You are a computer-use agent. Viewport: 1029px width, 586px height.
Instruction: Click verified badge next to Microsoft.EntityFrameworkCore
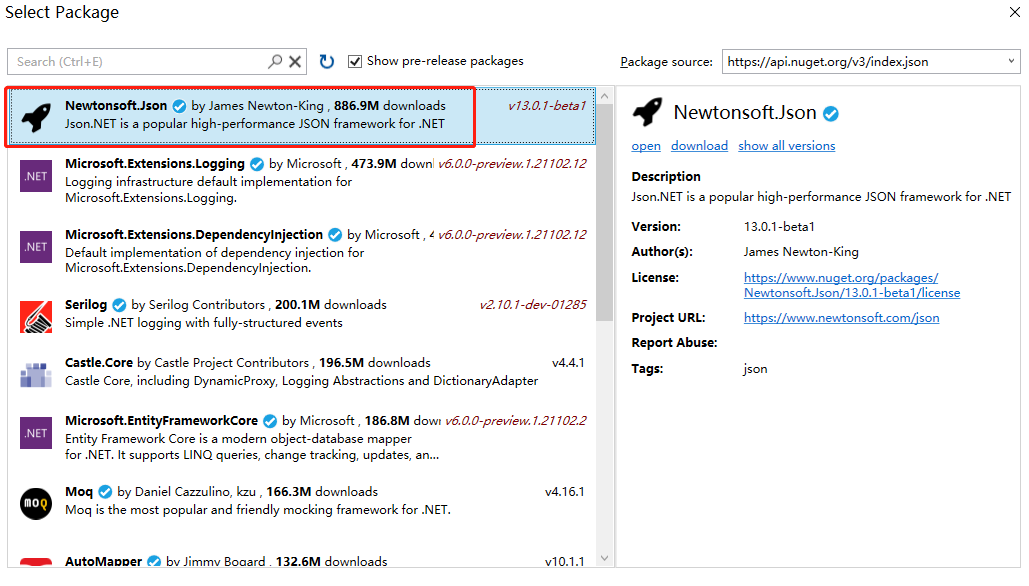(270, 421)
